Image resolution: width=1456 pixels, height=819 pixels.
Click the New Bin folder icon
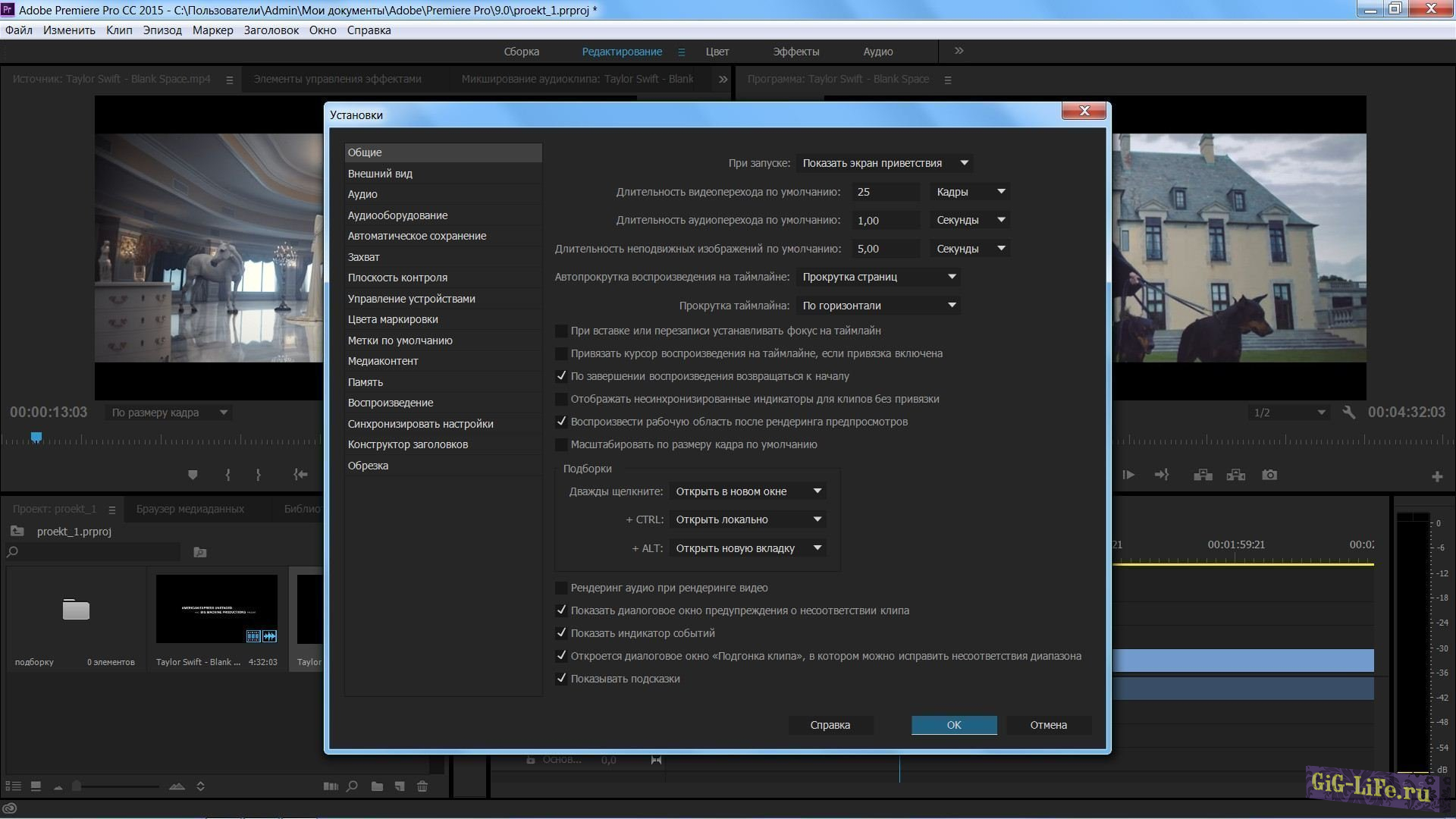pos(377,786)
